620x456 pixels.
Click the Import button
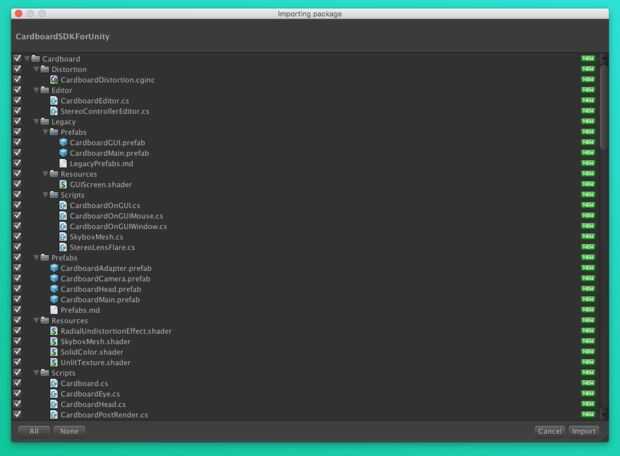[584, 431]
